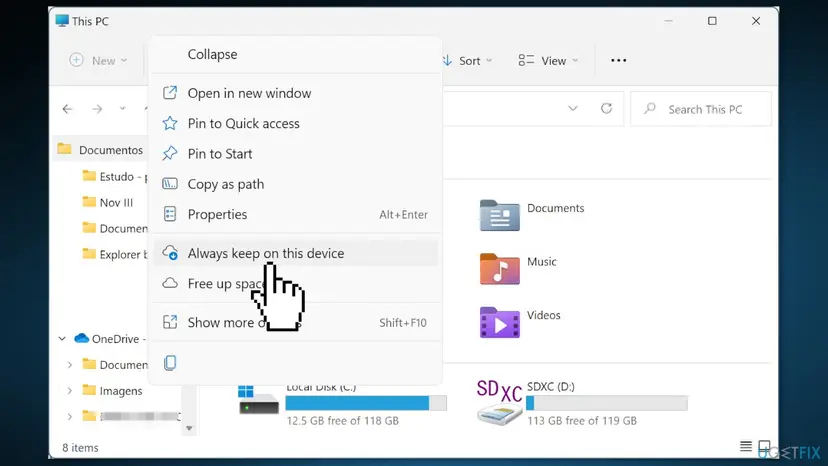828x466 pixels.
Task: Open the Documents folder icon
Action: [x=500, y=215]
